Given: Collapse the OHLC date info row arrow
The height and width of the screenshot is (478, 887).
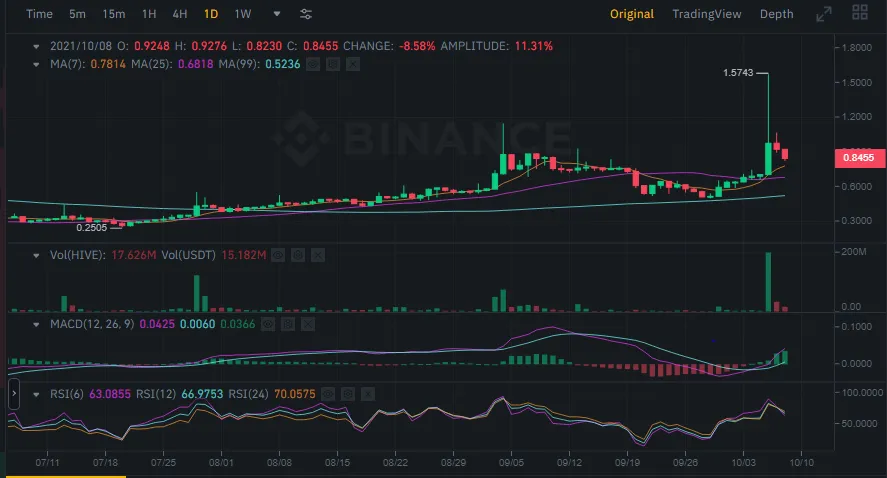Looking at the screenshot, I should tap(36, 47).
